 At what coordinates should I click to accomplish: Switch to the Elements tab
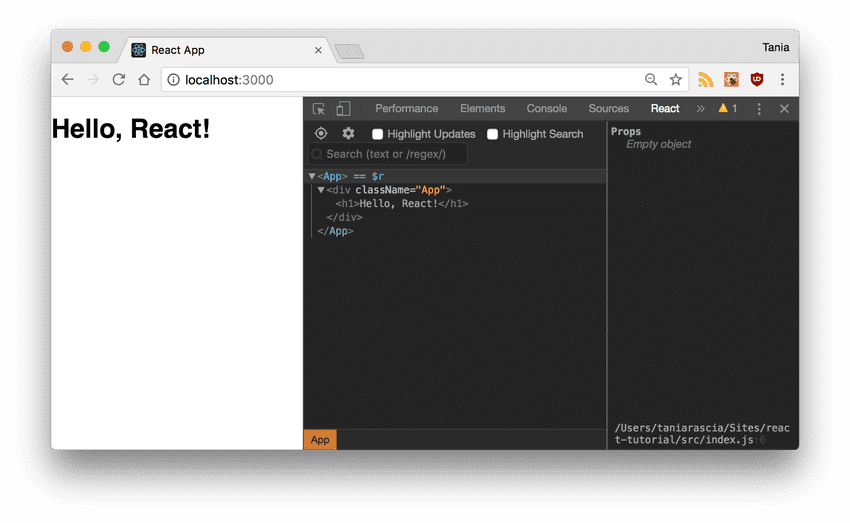[x=482, y=108]
